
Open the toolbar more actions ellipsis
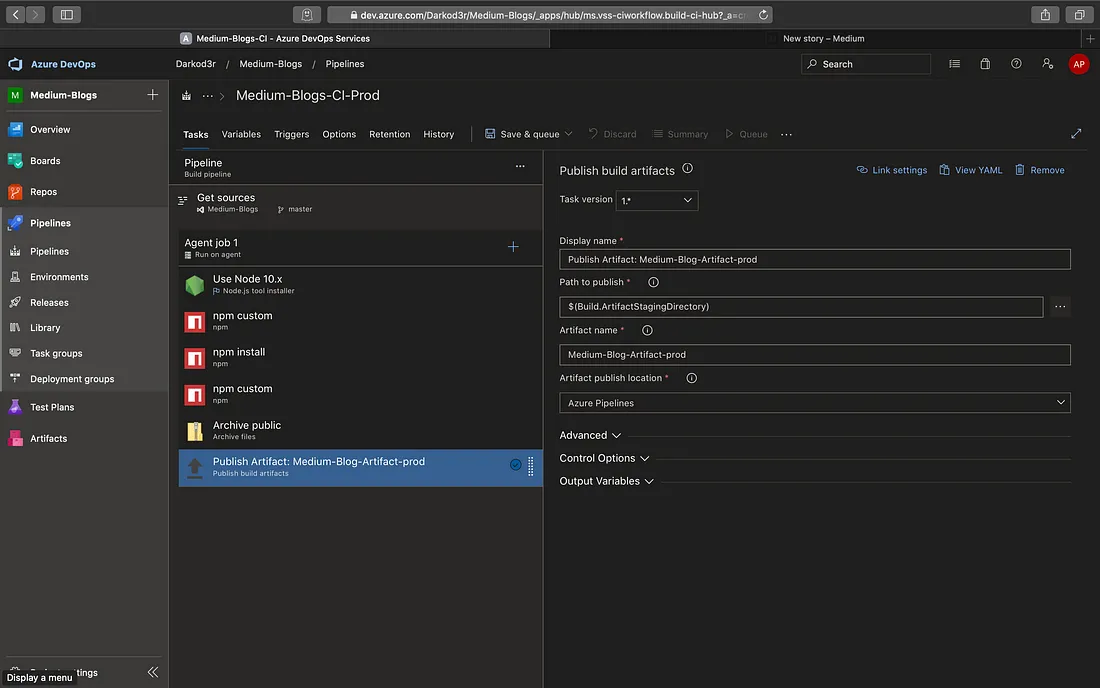(786, 134)
